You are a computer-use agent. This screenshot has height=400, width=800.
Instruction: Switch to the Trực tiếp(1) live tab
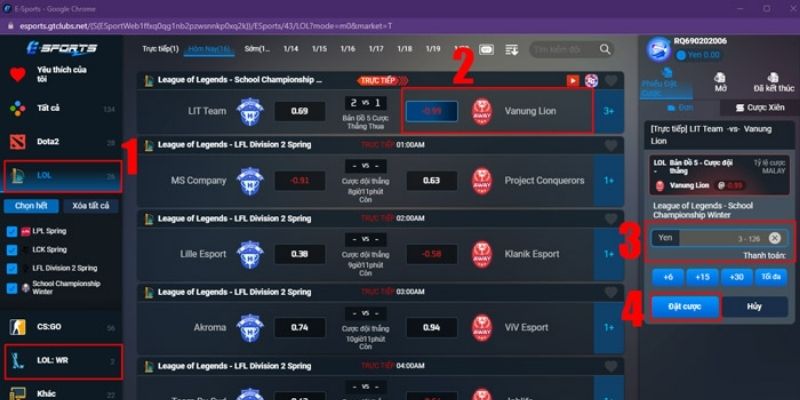(x=161, y=49)
